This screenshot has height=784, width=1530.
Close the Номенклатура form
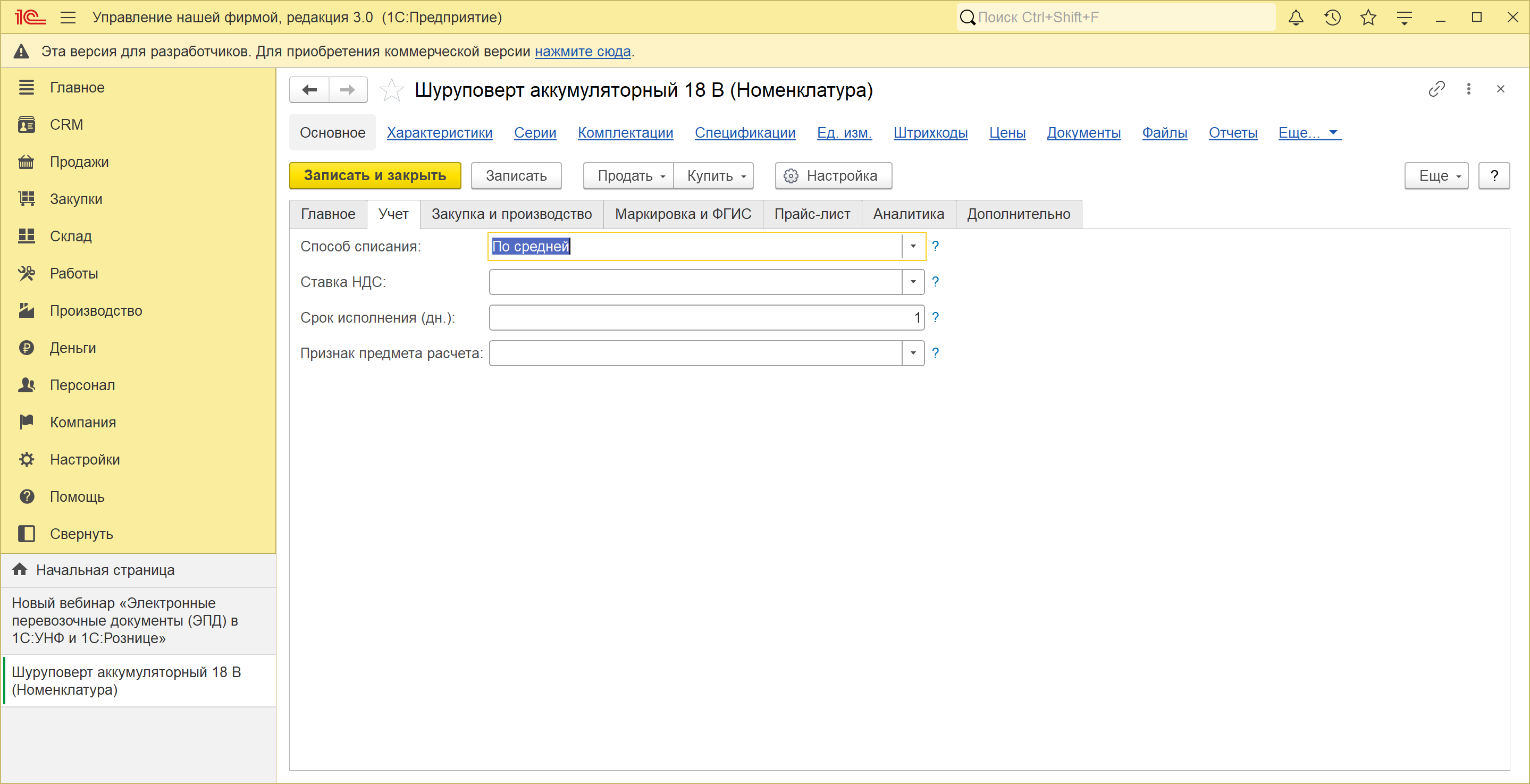(1501, 89)
